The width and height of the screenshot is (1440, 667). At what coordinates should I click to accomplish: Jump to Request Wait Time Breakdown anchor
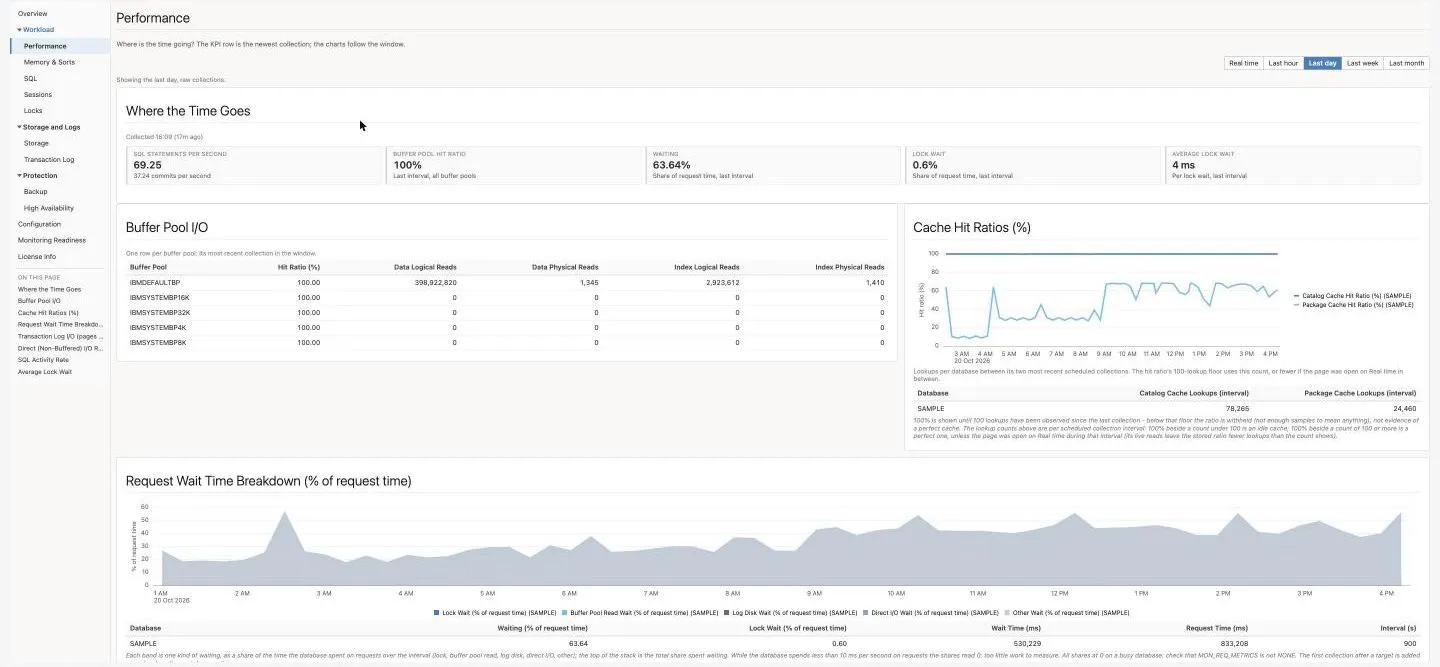coord(60,324)
